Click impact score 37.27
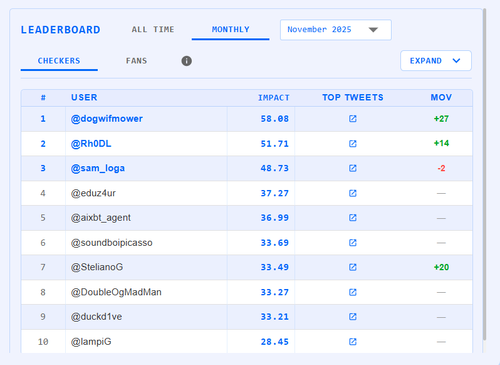500x365 pixels. click(x=275, y=193)
